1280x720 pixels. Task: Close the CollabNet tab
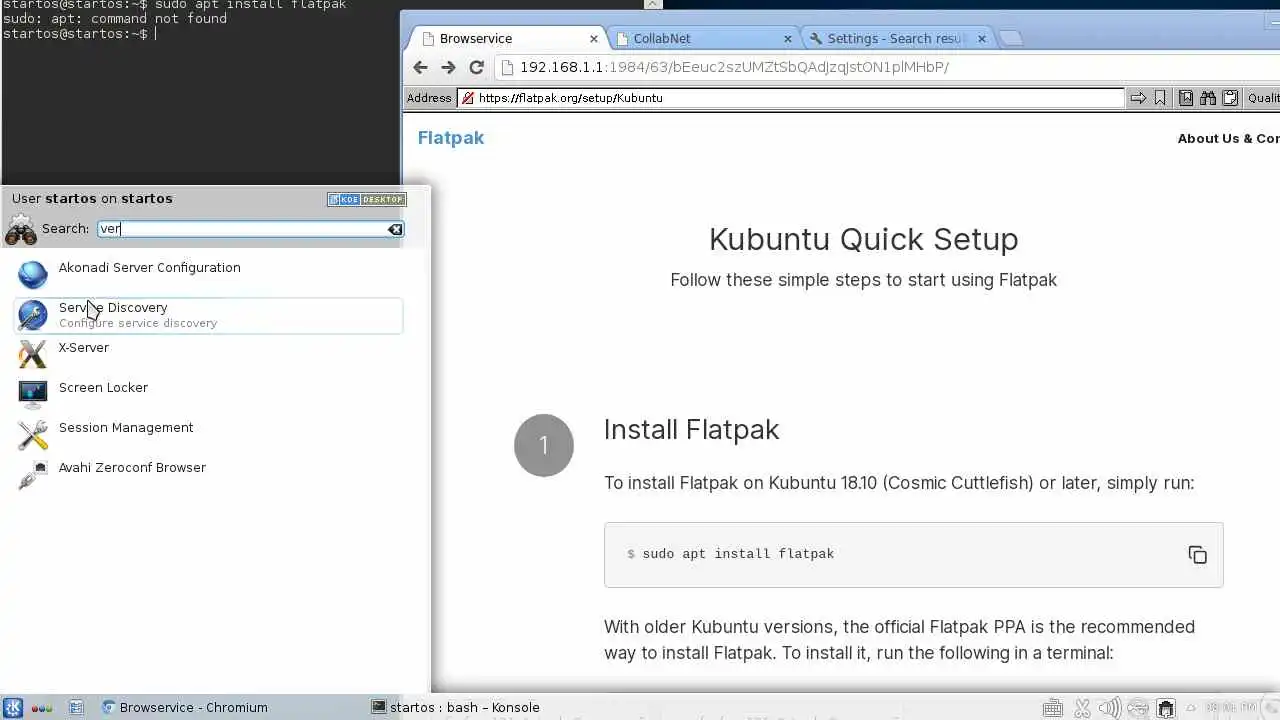coord(787,39)
